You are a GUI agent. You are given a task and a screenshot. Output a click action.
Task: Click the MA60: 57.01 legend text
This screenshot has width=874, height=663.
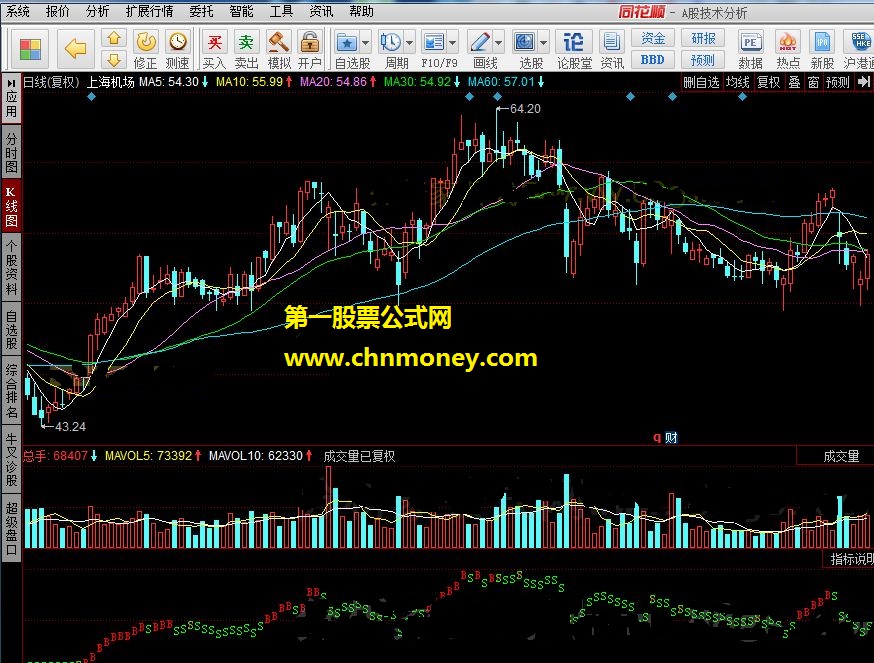pos(501,82)
